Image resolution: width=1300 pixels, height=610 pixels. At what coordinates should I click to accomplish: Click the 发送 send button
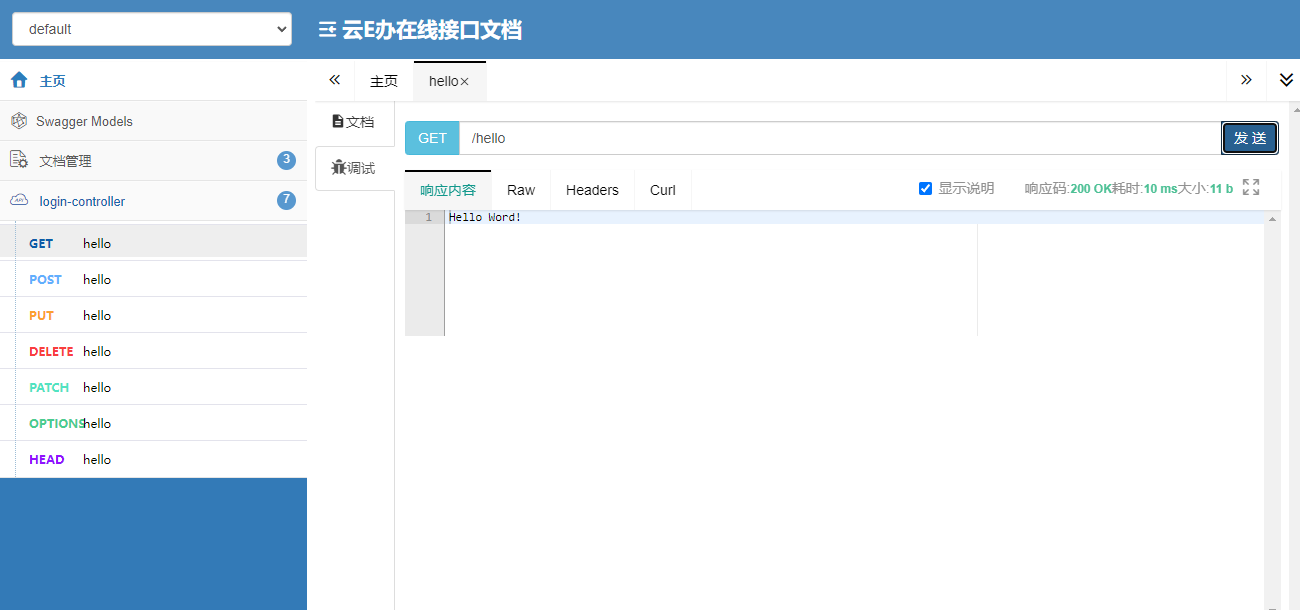click(1249, 138)
